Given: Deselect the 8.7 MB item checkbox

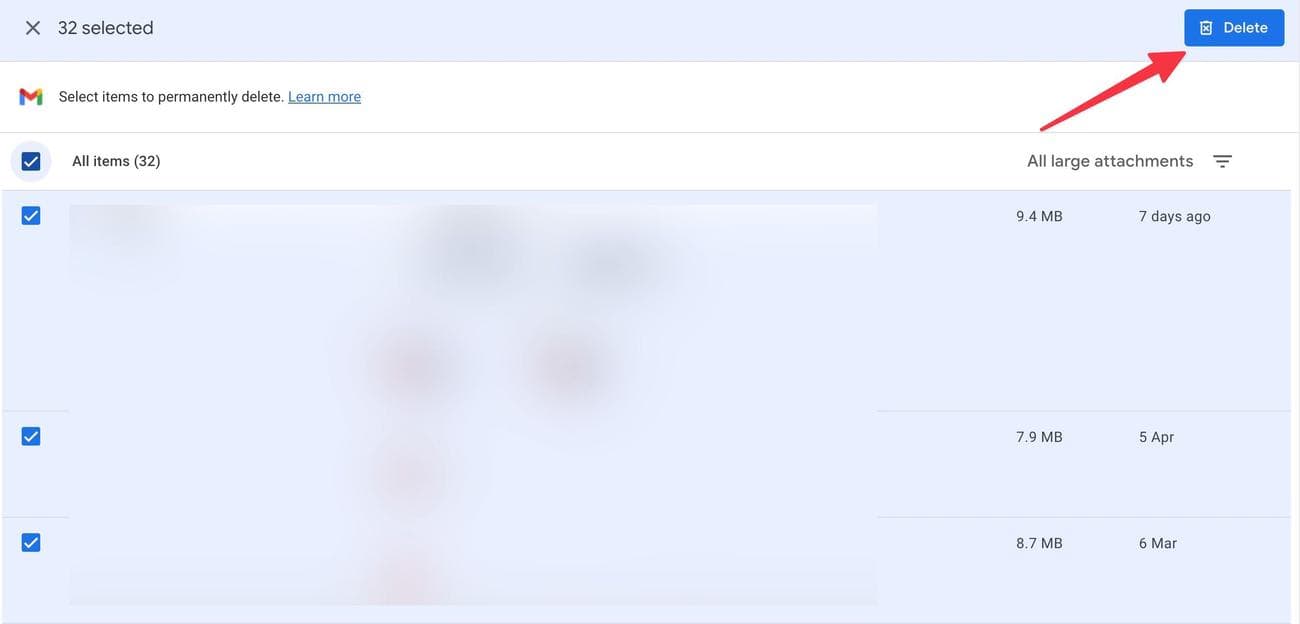Looking at the screenshot, I should (x=31, y=542).
